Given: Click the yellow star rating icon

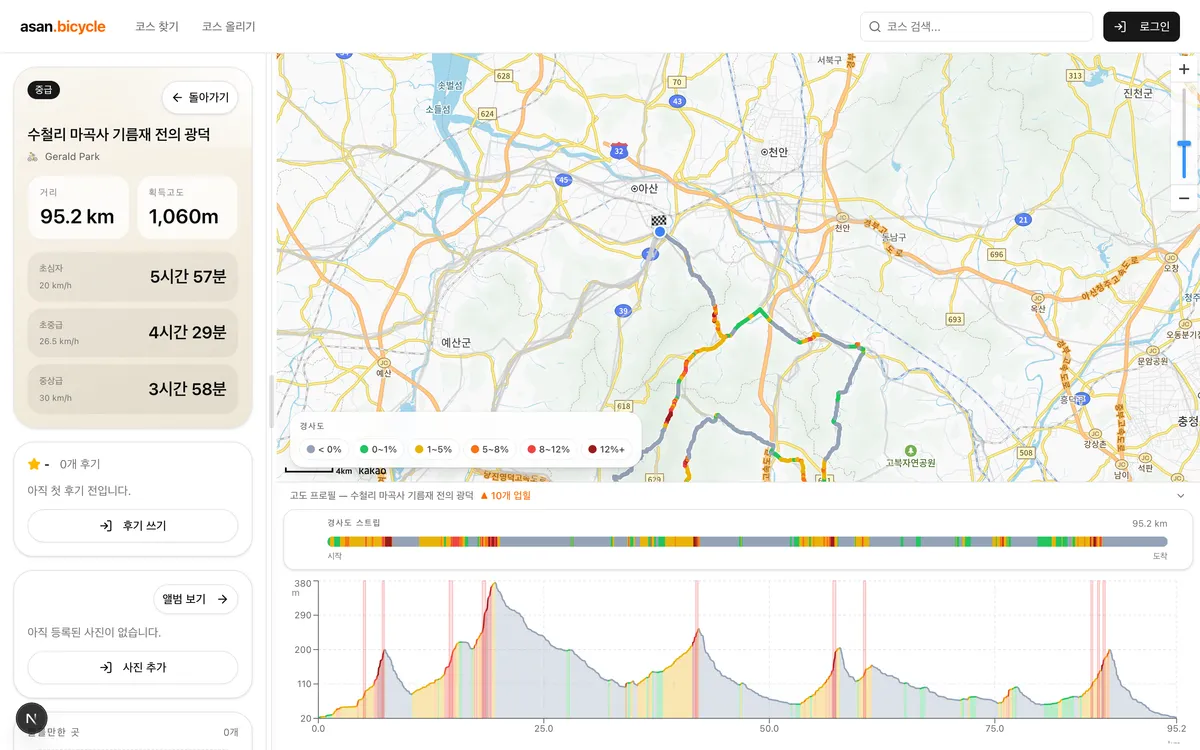Looking at the screenshot, I should [x=34, y=464].
